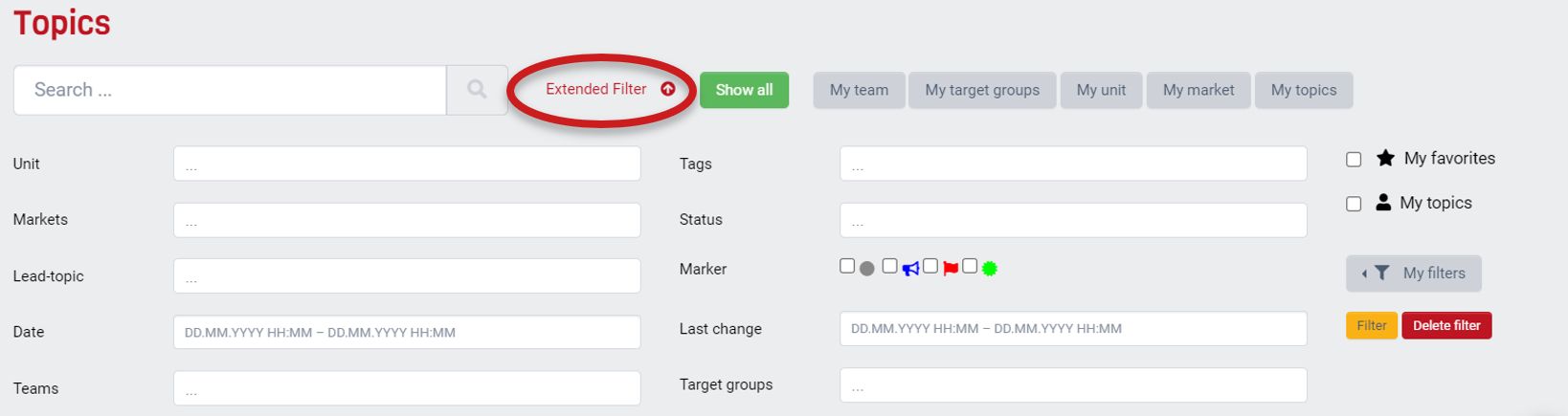Select the My market quick filter
1568x416 pixels.
(1198, 90)
